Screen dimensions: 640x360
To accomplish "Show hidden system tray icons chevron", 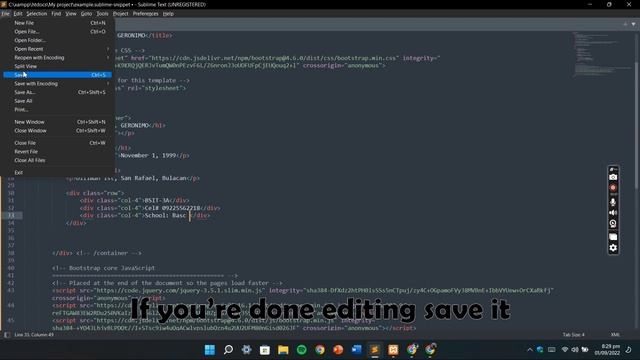I will [x=530, y=350].
